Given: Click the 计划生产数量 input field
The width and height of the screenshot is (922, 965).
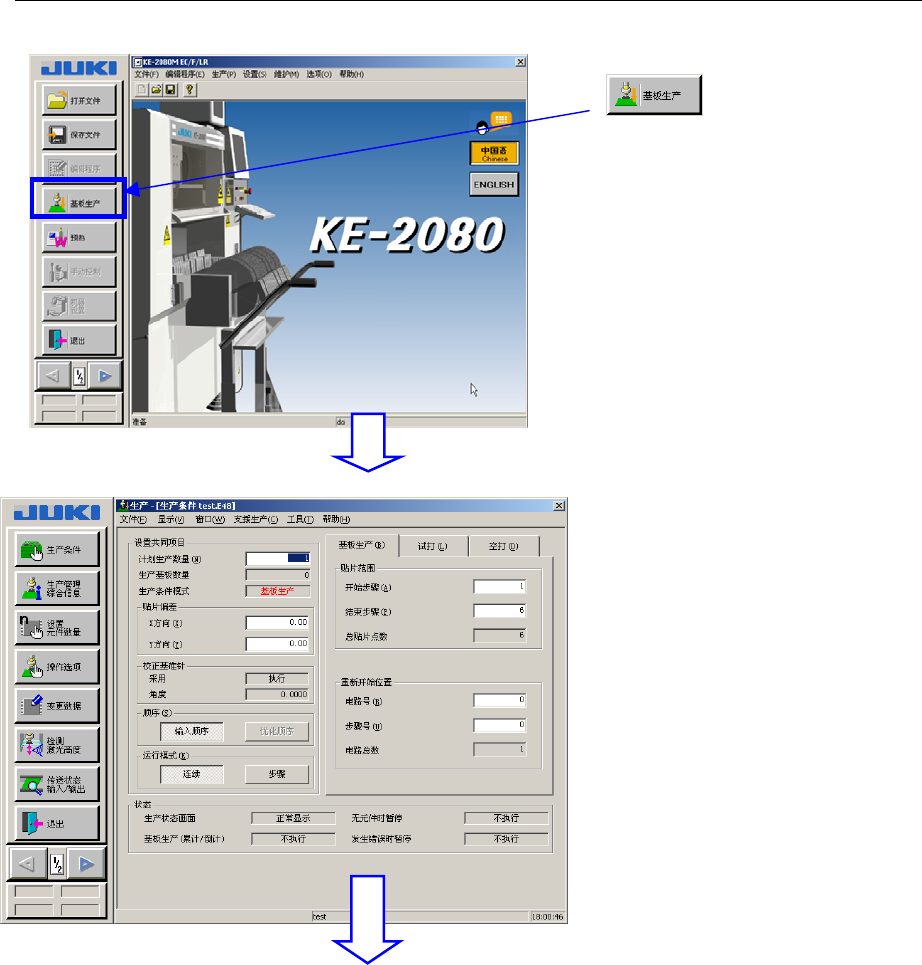Looking at the screenshot, I should tap(278, 558).
